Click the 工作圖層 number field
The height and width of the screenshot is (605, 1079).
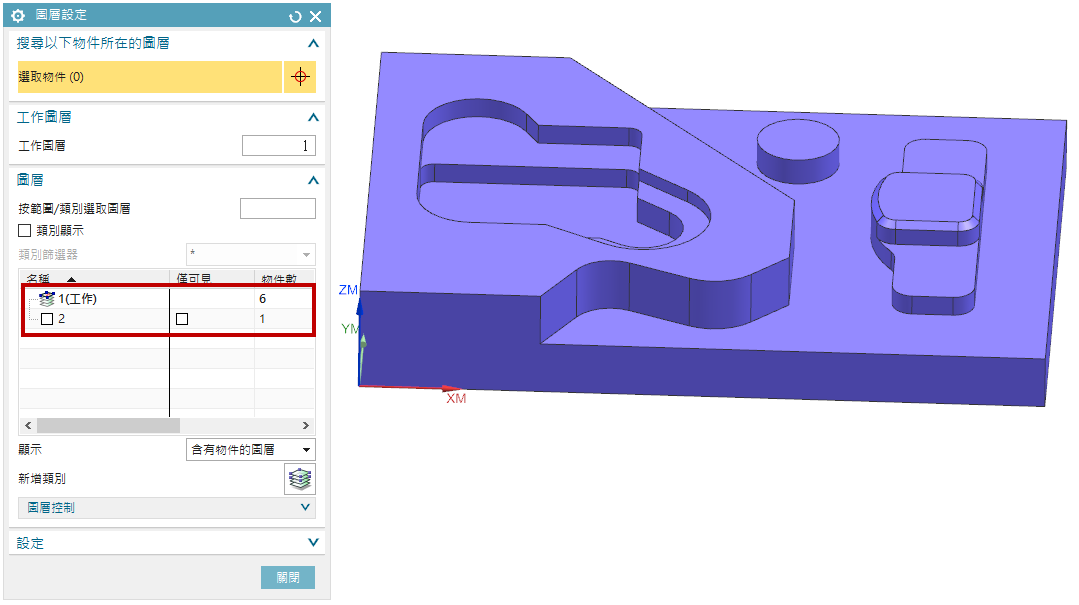point(279,145)
